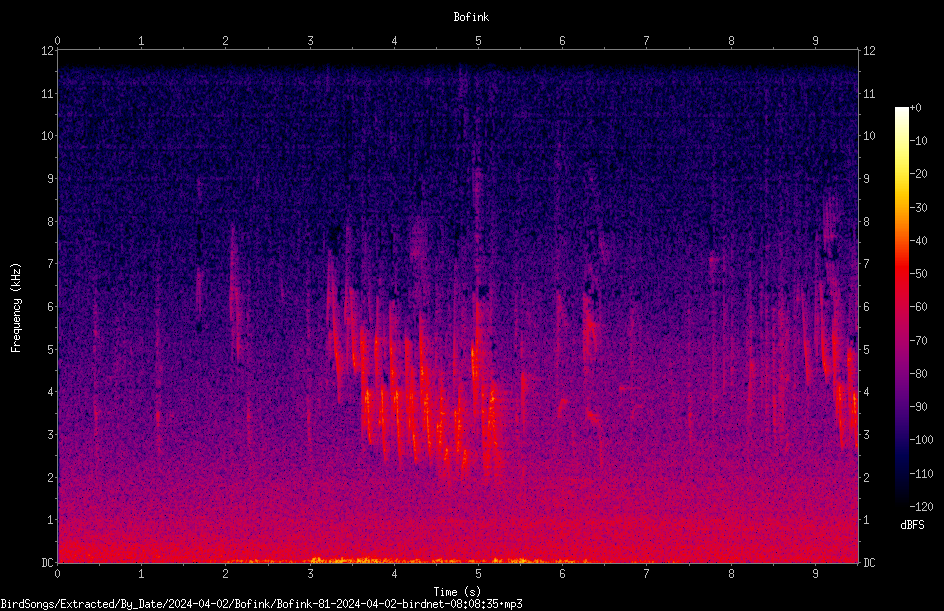Click the 5 second mark on bottom axis

tap(478, 574)
